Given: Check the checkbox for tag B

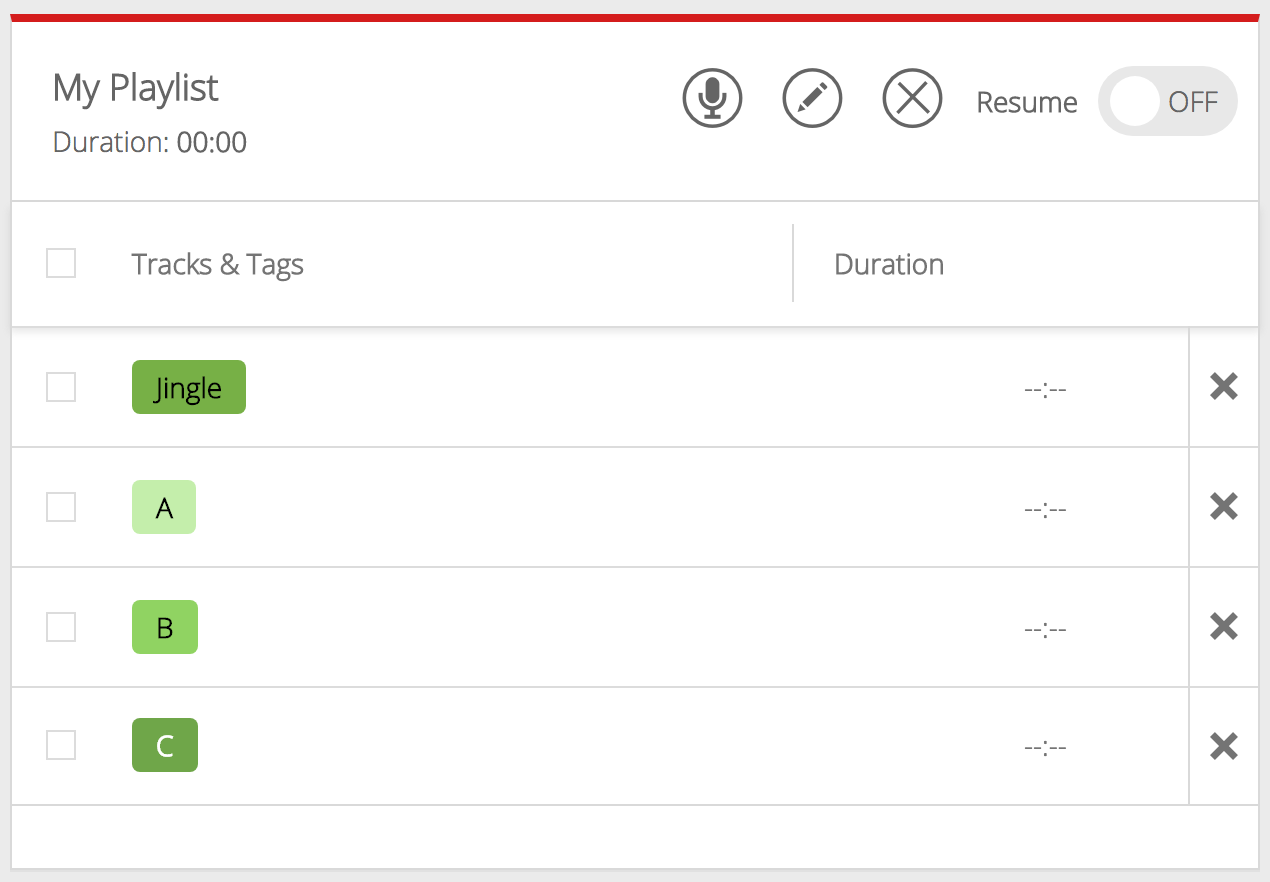Looking at the screenshot, I should 61,627.
